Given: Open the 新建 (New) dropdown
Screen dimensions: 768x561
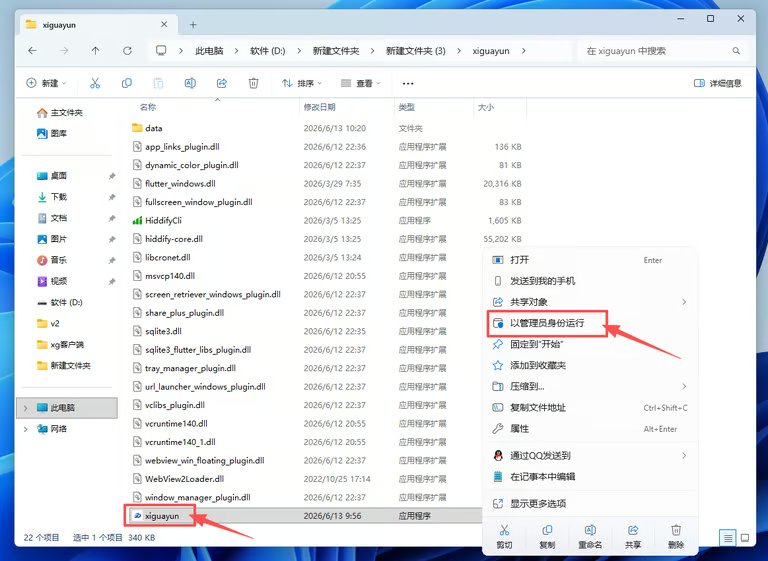Looking at the screenshot, I should tap(46, 83).
